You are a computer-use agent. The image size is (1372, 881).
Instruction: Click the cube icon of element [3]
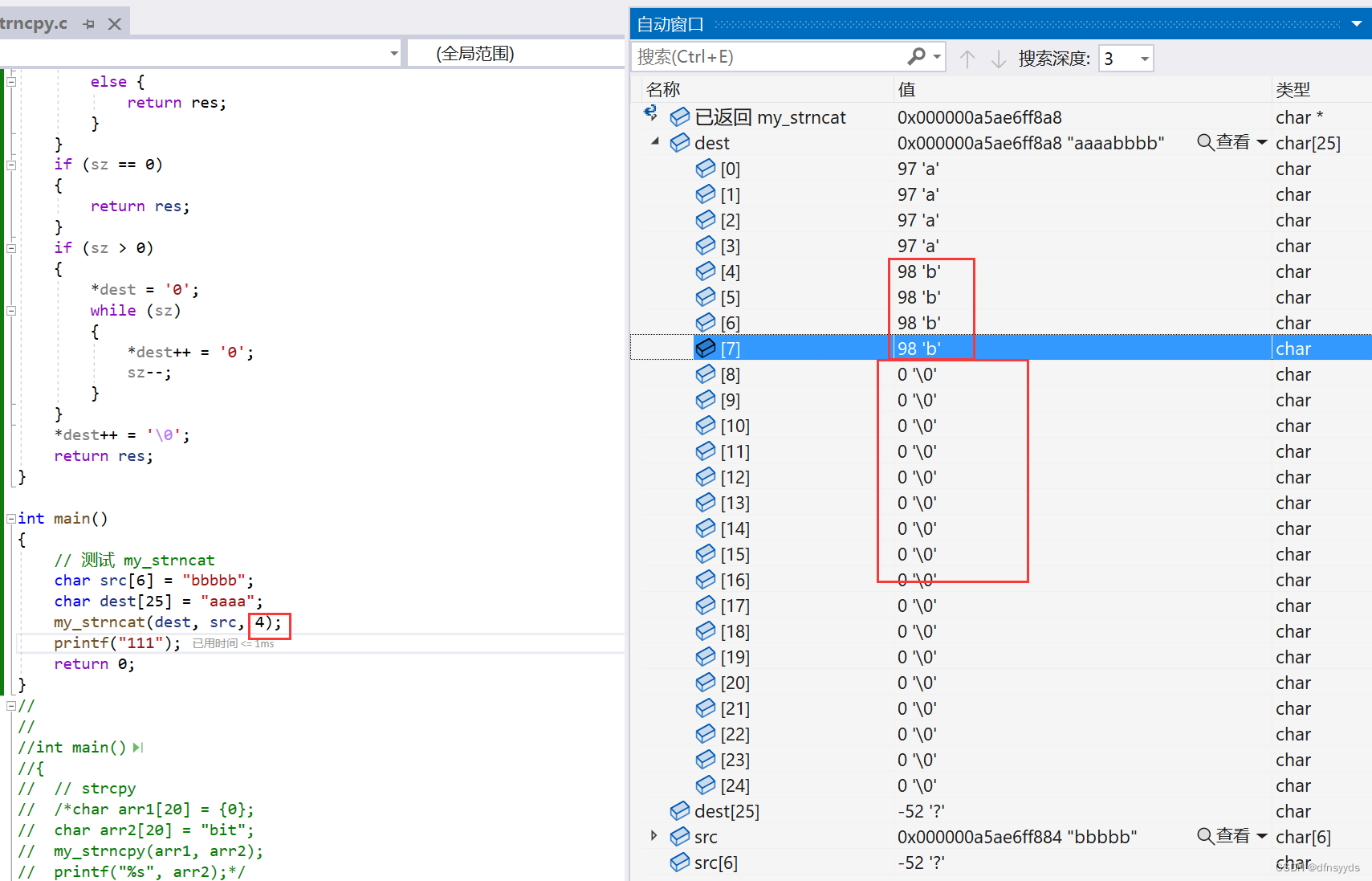pos(706,246)
